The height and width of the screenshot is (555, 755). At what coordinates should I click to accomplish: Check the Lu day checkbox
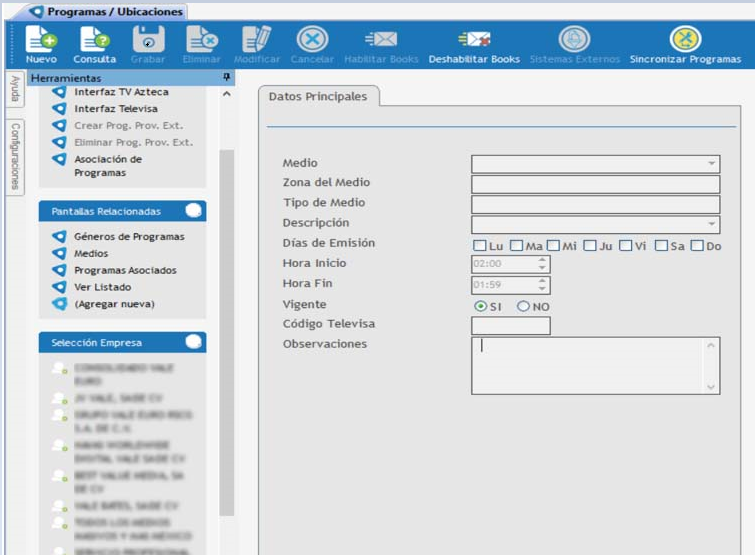coord(480,246)
